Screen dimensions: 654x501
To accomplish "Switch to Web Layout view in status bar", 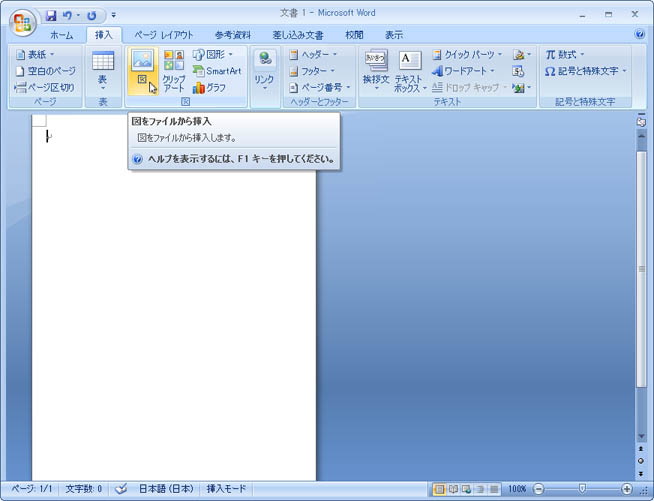I will click(466, 489).
